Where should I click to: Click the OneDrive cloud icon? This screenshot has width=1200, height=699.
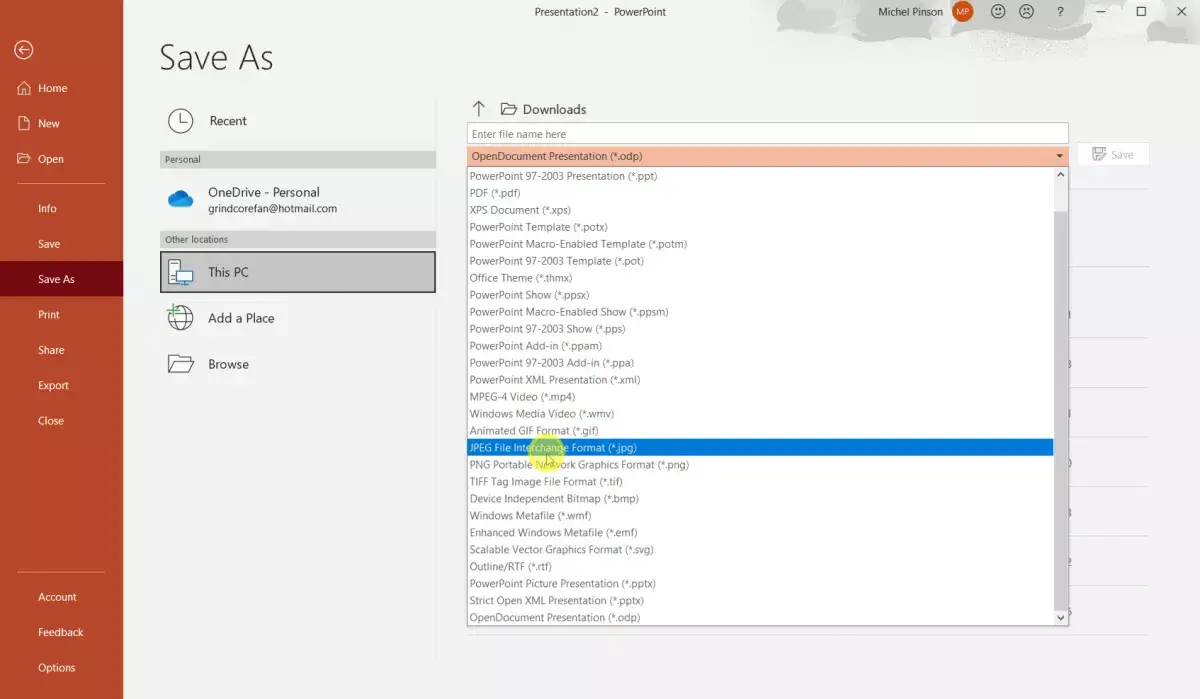pos(180,199)
